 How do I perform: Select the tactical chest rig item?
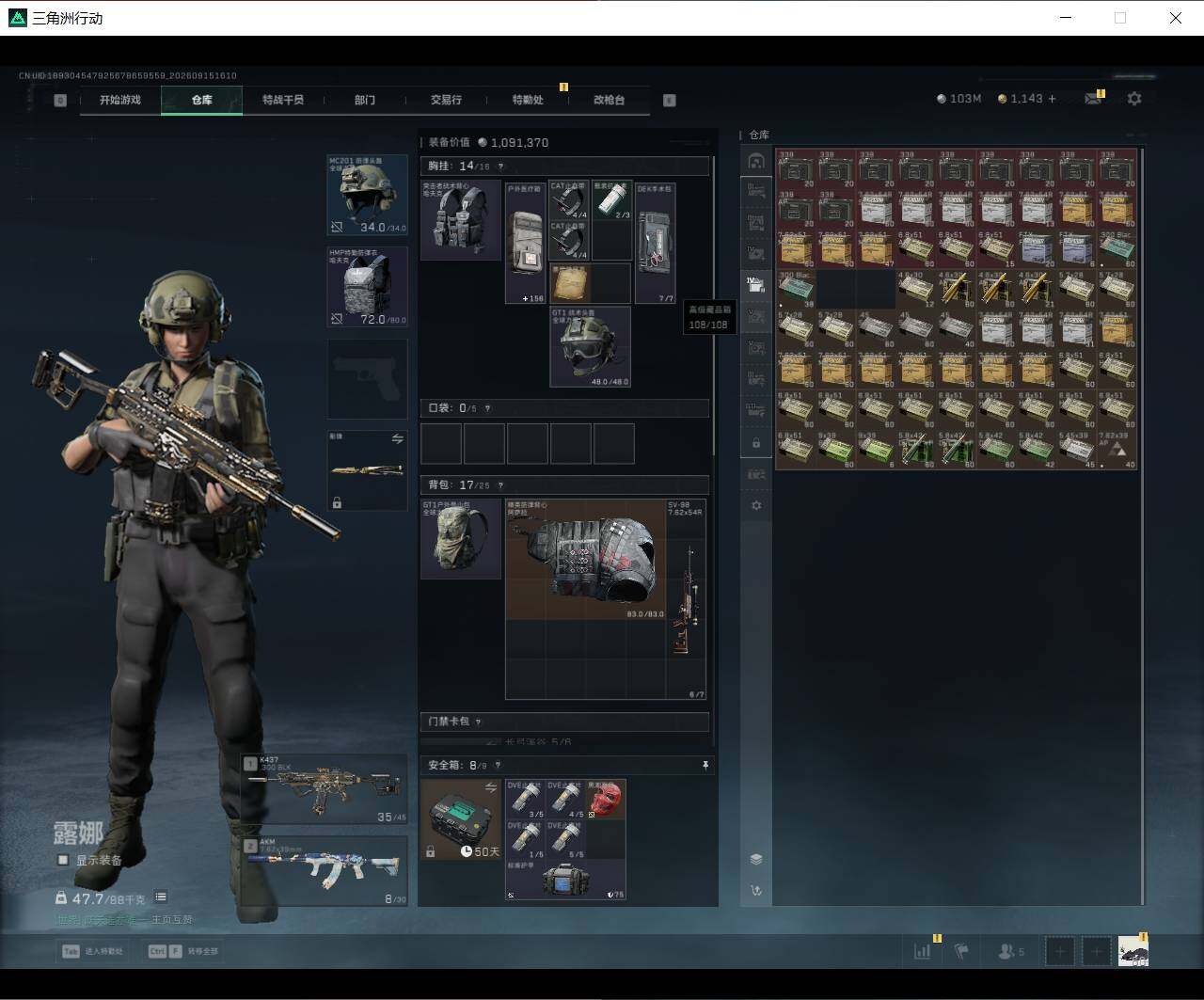[x=461, y=220]
